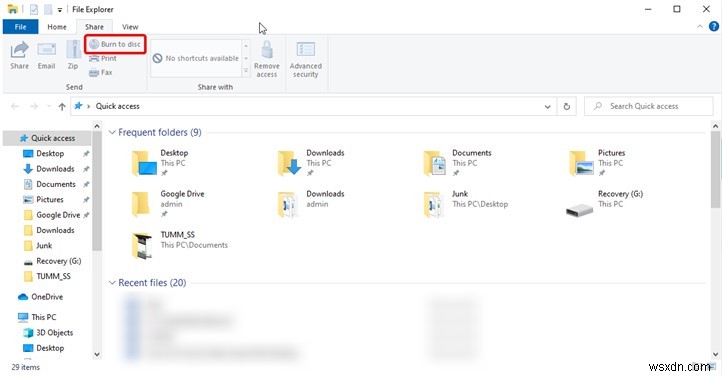The width and height of the screenshot is (722, 377).
Task: Click the Properties quick access toolbar icon
Action: (x=34, y=9)
